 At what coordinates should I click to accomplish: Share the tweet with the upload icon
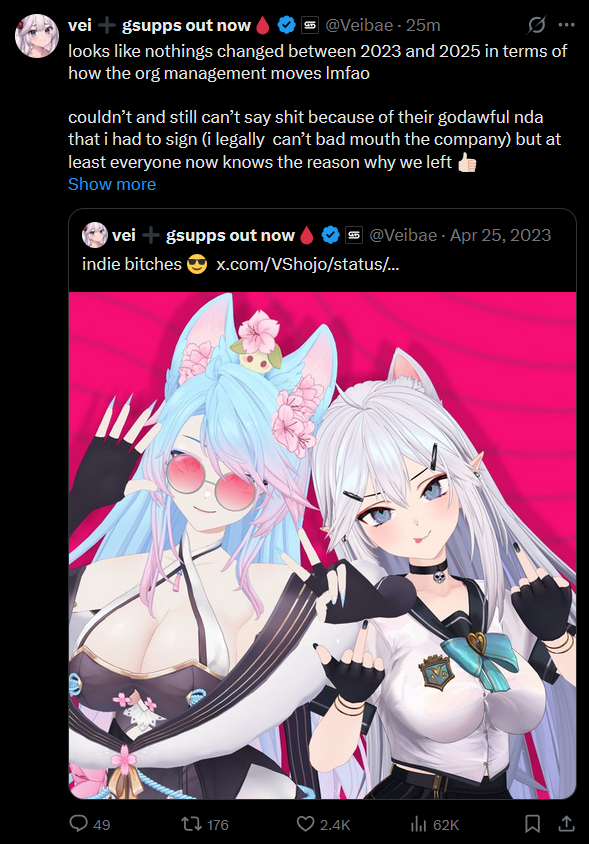566,824
